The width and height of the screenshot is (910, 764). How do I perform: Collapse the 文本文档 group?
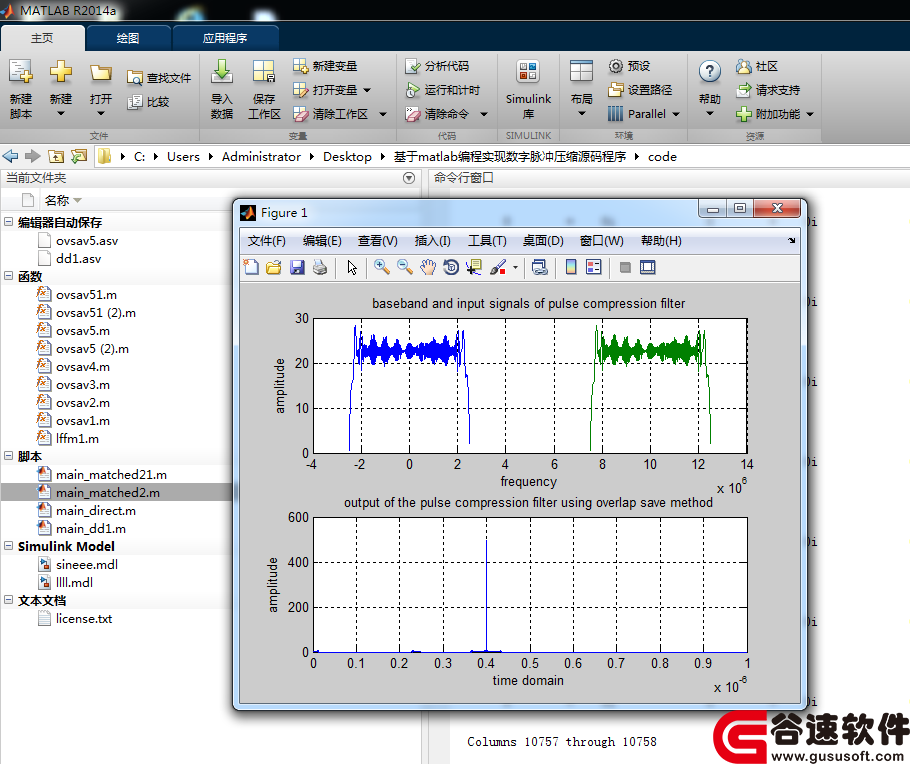pos(8,600)
